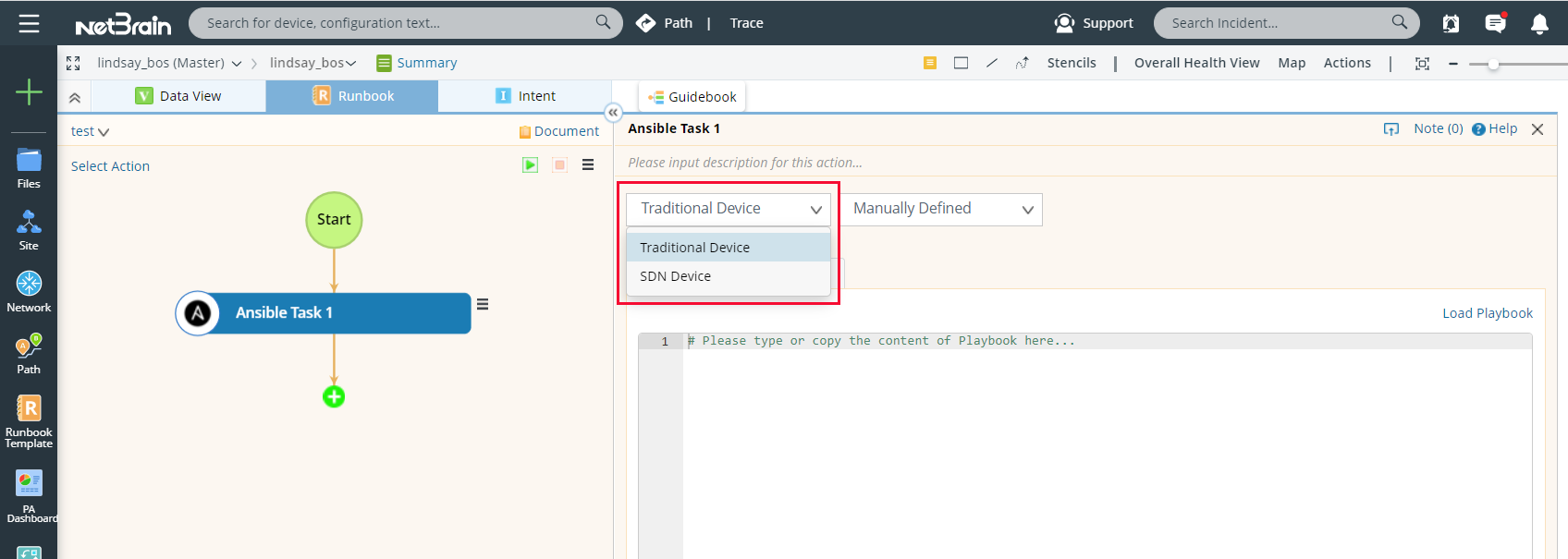This screenshot has height=559, width=1568.
Task: Open the hamburger main menu
Action: (29, 23)
